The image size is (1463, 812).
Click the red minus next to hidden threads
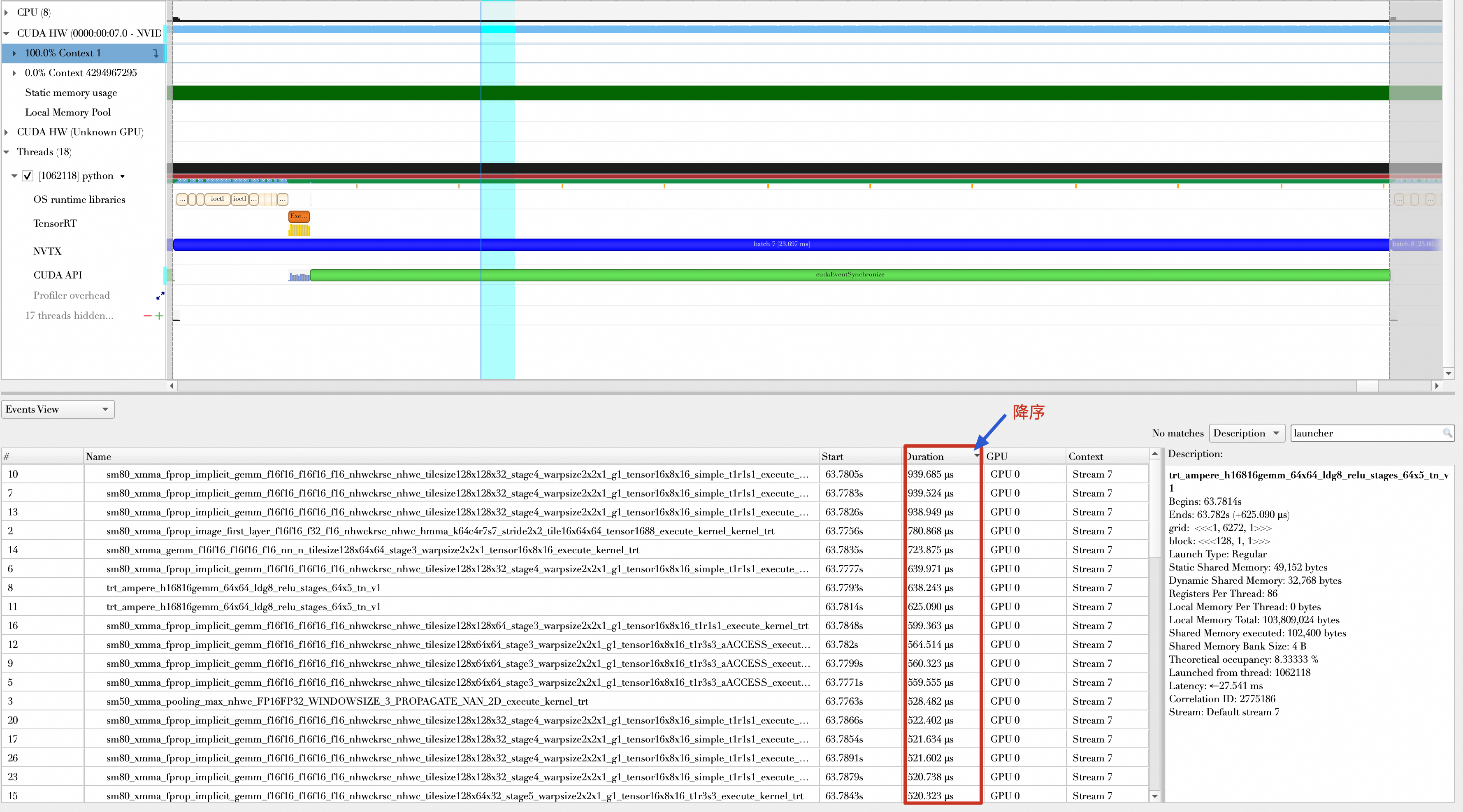[x=148, y=316]
